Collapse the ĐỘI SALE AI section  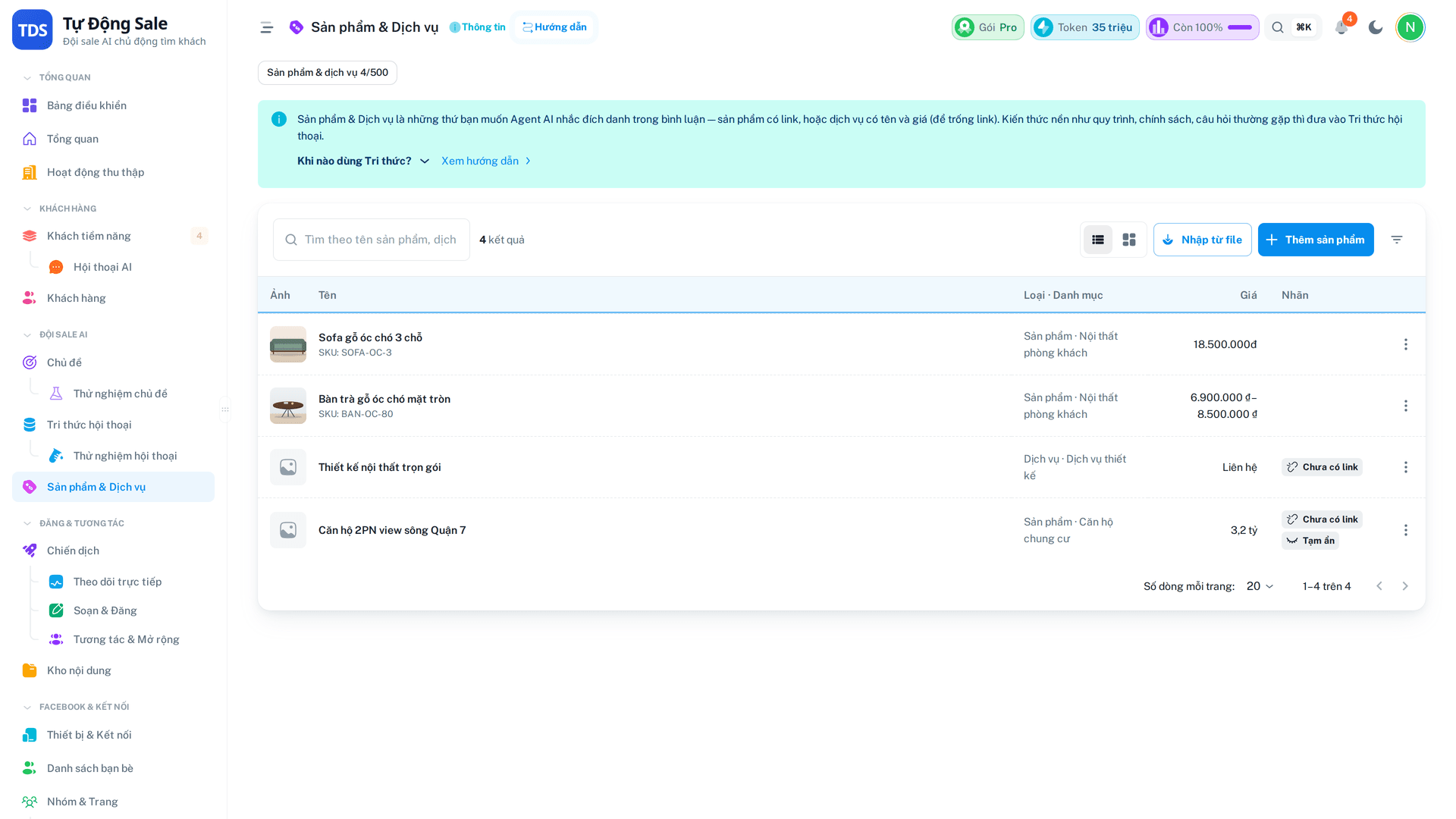55,334
